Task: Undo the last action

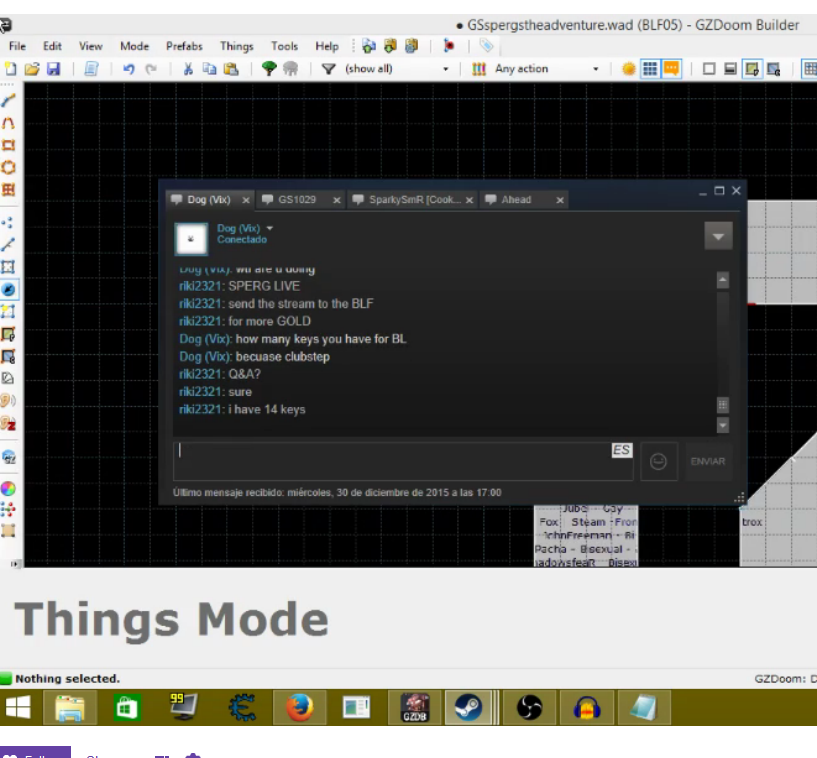Action: click(x=129, y=69)
